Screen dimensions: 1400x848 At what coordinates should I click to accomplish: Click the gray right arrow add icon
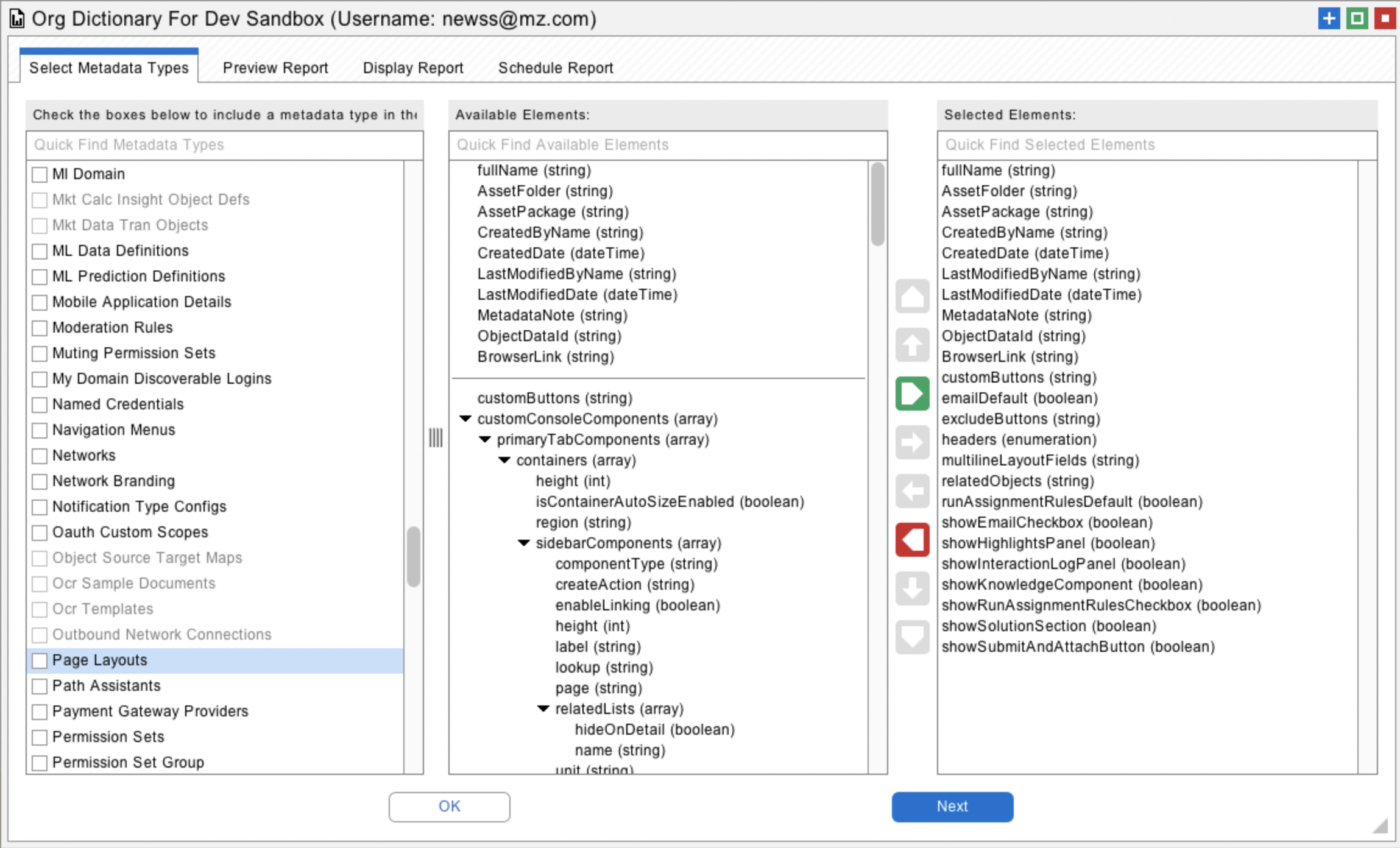[912, 442]
